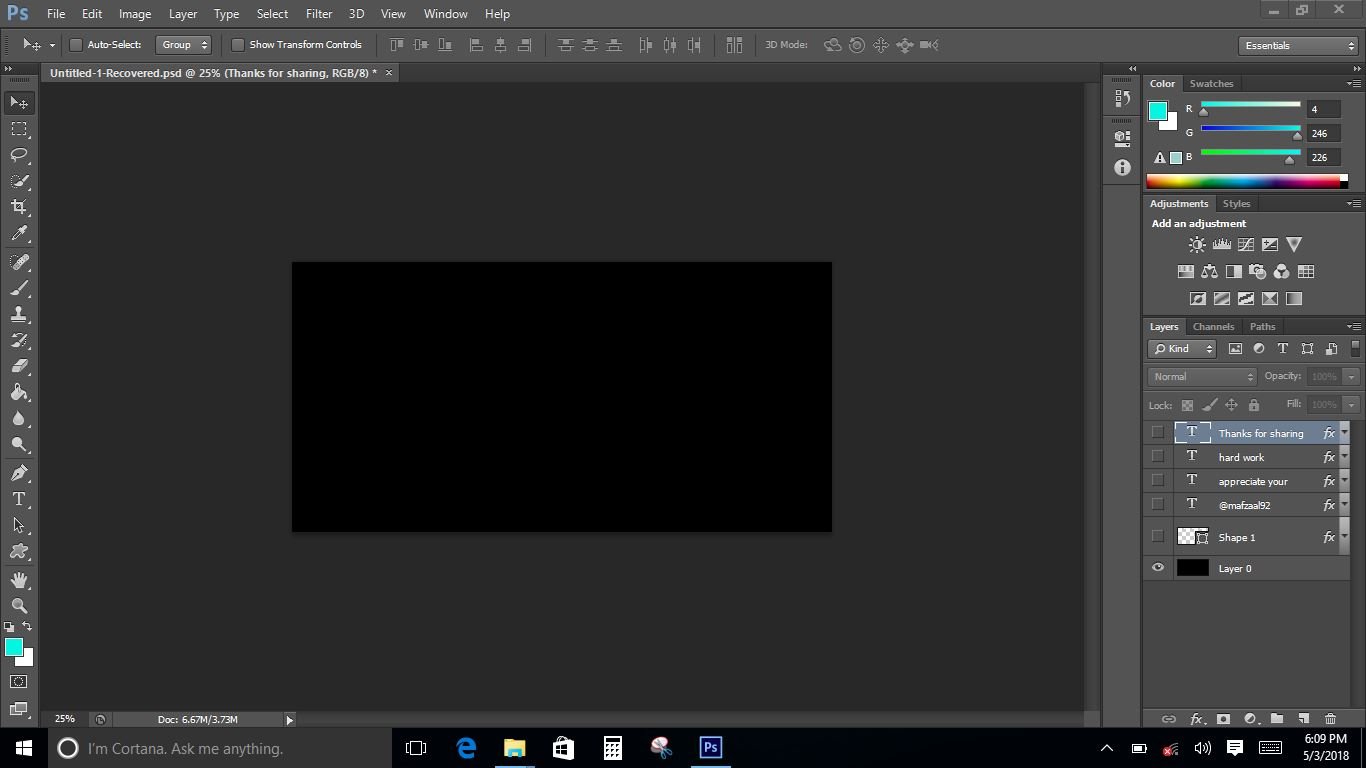The image size is (1366, 768).
Task: Open the Fill slider dropdown
Action: pyautogui.click(x=1351, y=405)
